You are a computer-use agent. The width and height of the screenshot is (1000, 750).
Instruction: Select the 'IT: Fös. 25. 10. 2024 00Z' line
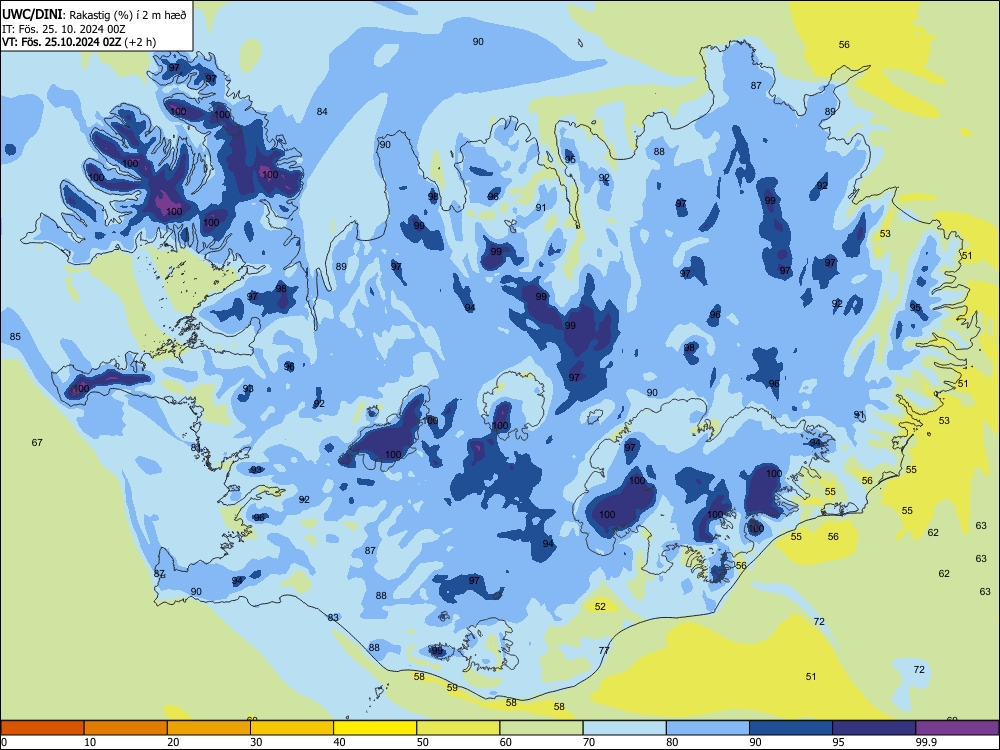coord(63,29)
